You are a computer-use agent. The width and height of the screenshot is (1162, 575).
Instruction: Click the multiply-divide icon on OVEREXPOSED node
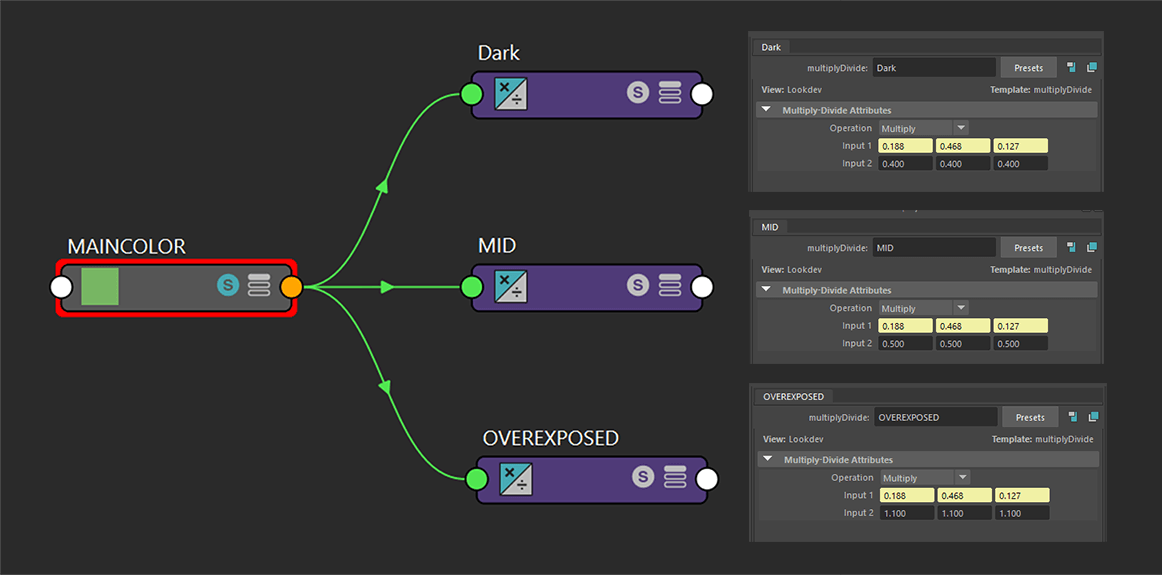[515, 479]
